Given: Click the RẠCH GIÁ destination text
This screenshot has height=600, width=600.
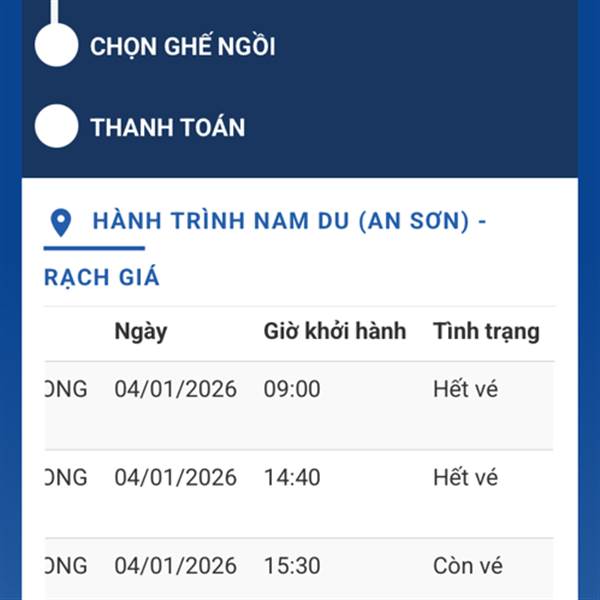Looking at the screenshot, I should coord(102,277).
